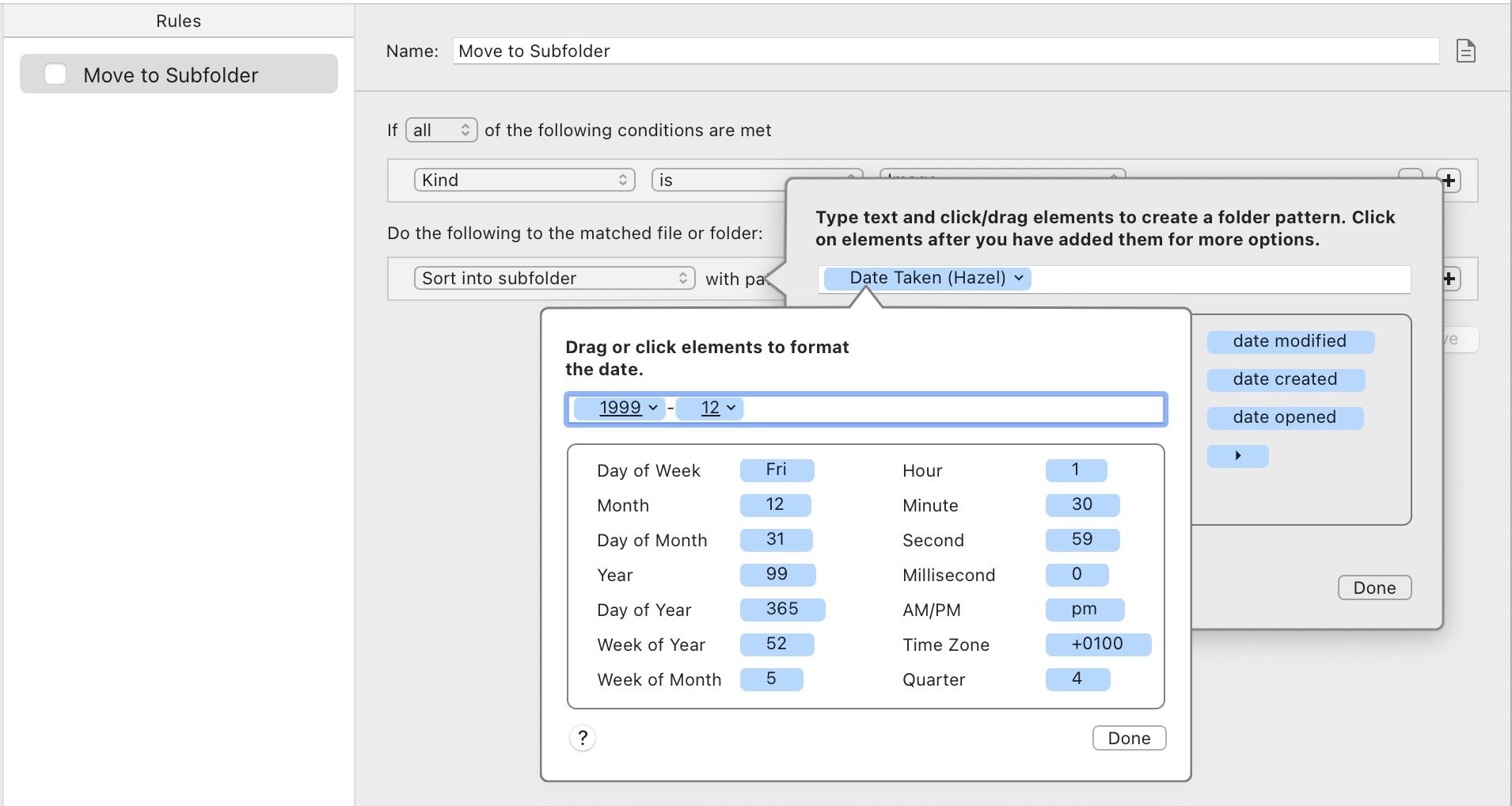This screenshot has width=1512, height=806.
Task: Insert the 'date modified' token
Action: tap(1289, 341)
